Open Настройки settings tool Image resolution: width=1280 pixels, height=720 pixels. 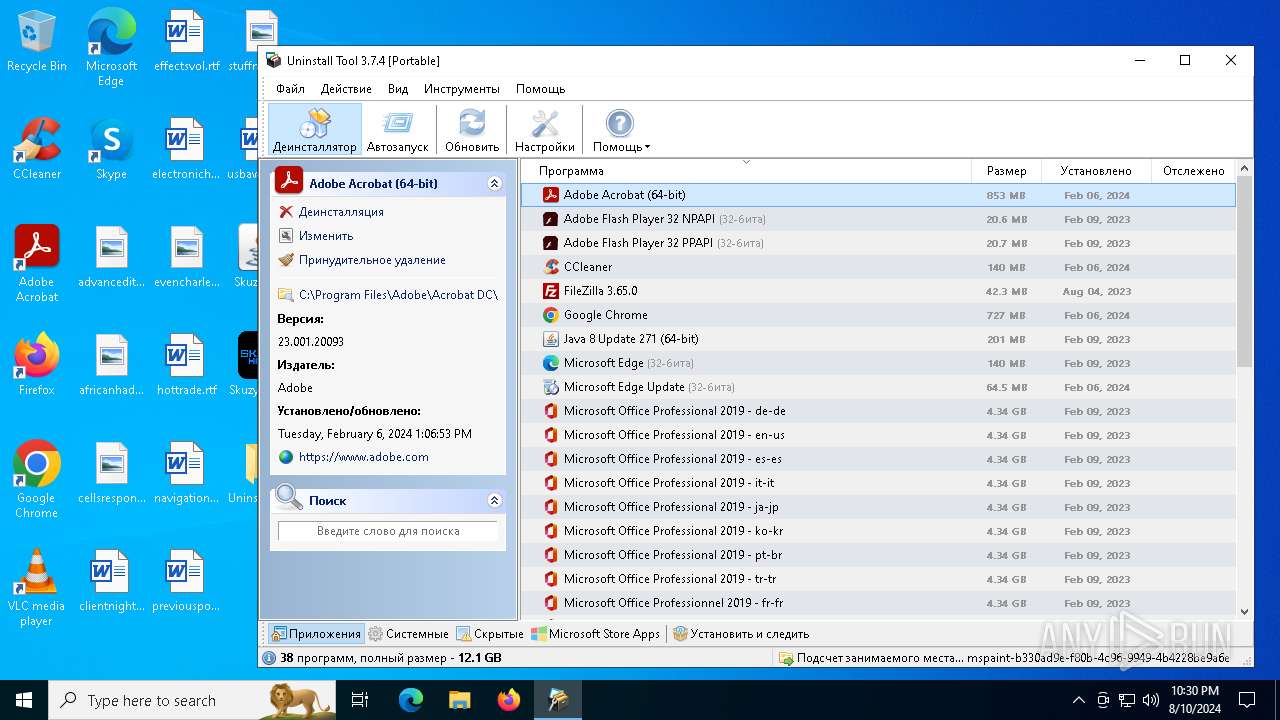545,130
